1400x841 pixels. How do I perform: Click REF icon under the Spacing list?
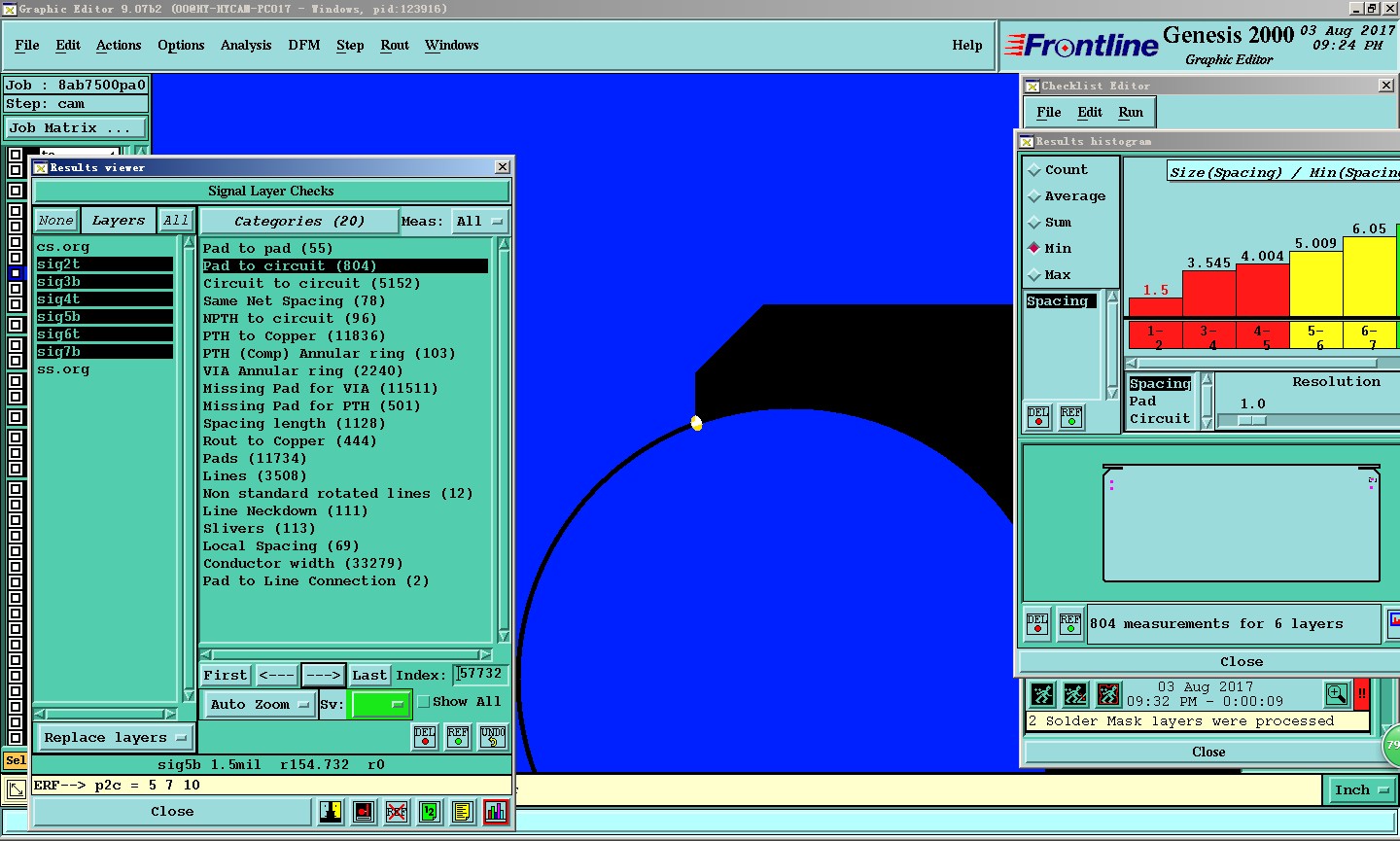[x=1071, y=417]
